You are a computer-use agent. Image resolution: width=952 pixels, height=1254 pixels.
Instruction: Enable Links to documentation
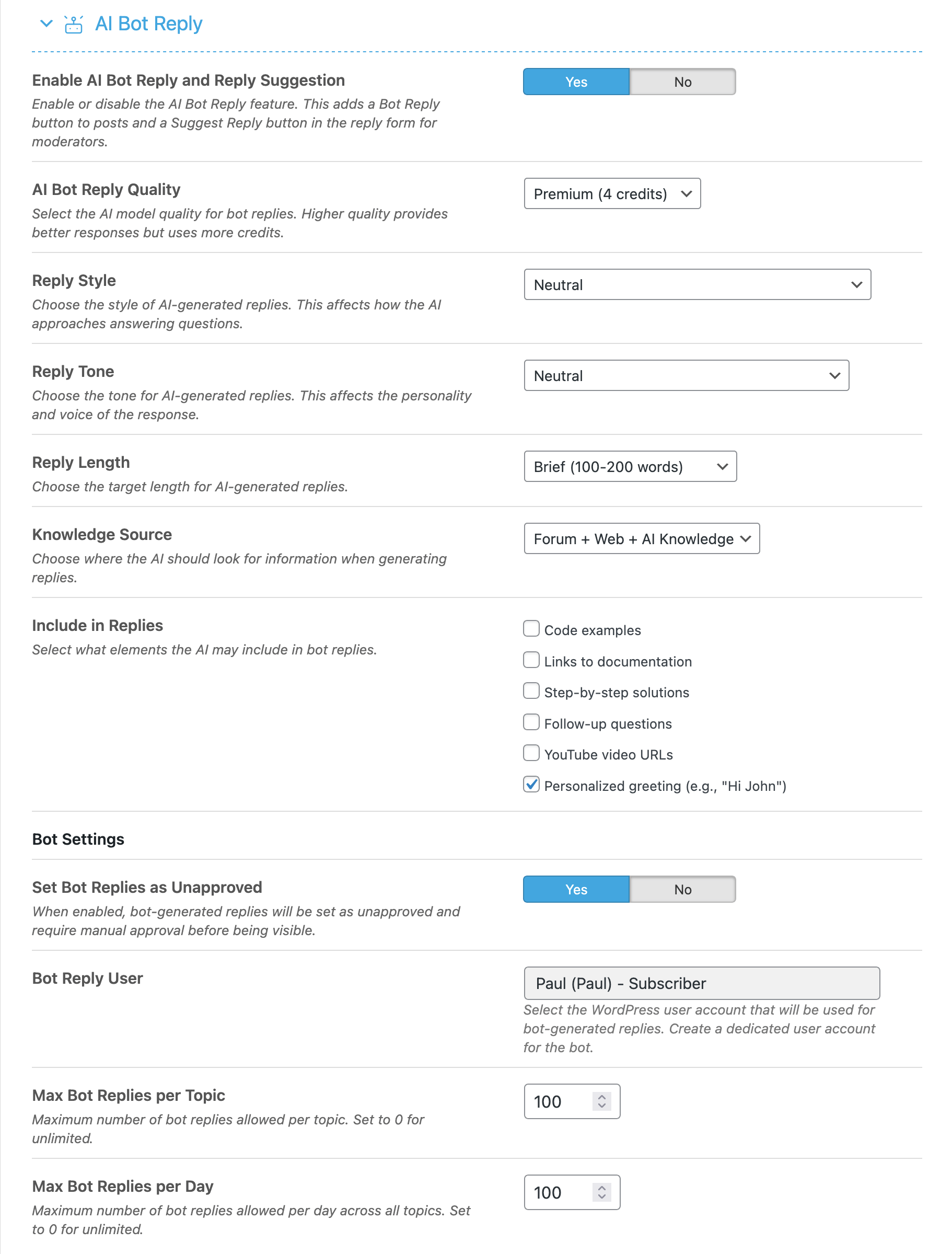click(531, 660)
